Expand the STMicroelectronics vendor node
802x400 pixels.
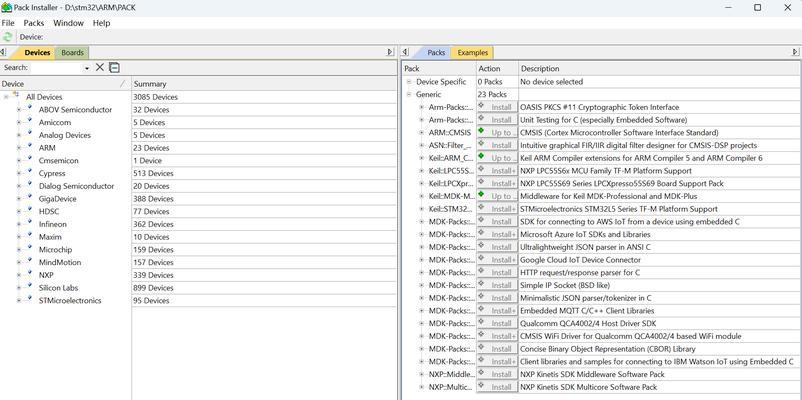(x=18, y=301)
